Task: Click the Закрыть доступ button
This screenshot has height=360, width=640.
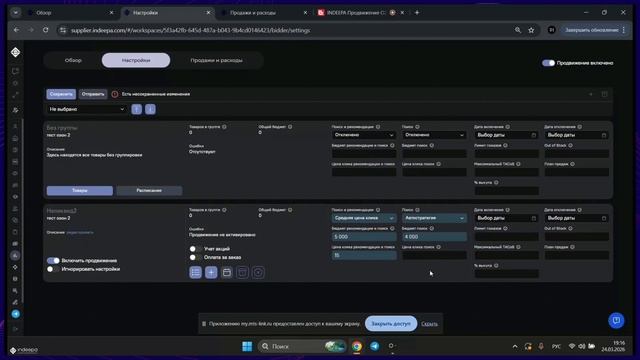Action: [391, 324]
